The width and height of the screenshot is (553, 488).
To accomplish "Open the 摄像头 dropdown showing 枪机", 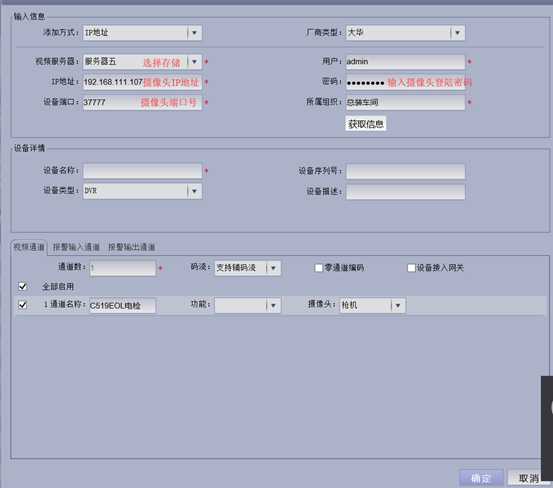I will (x=398, y=305).
